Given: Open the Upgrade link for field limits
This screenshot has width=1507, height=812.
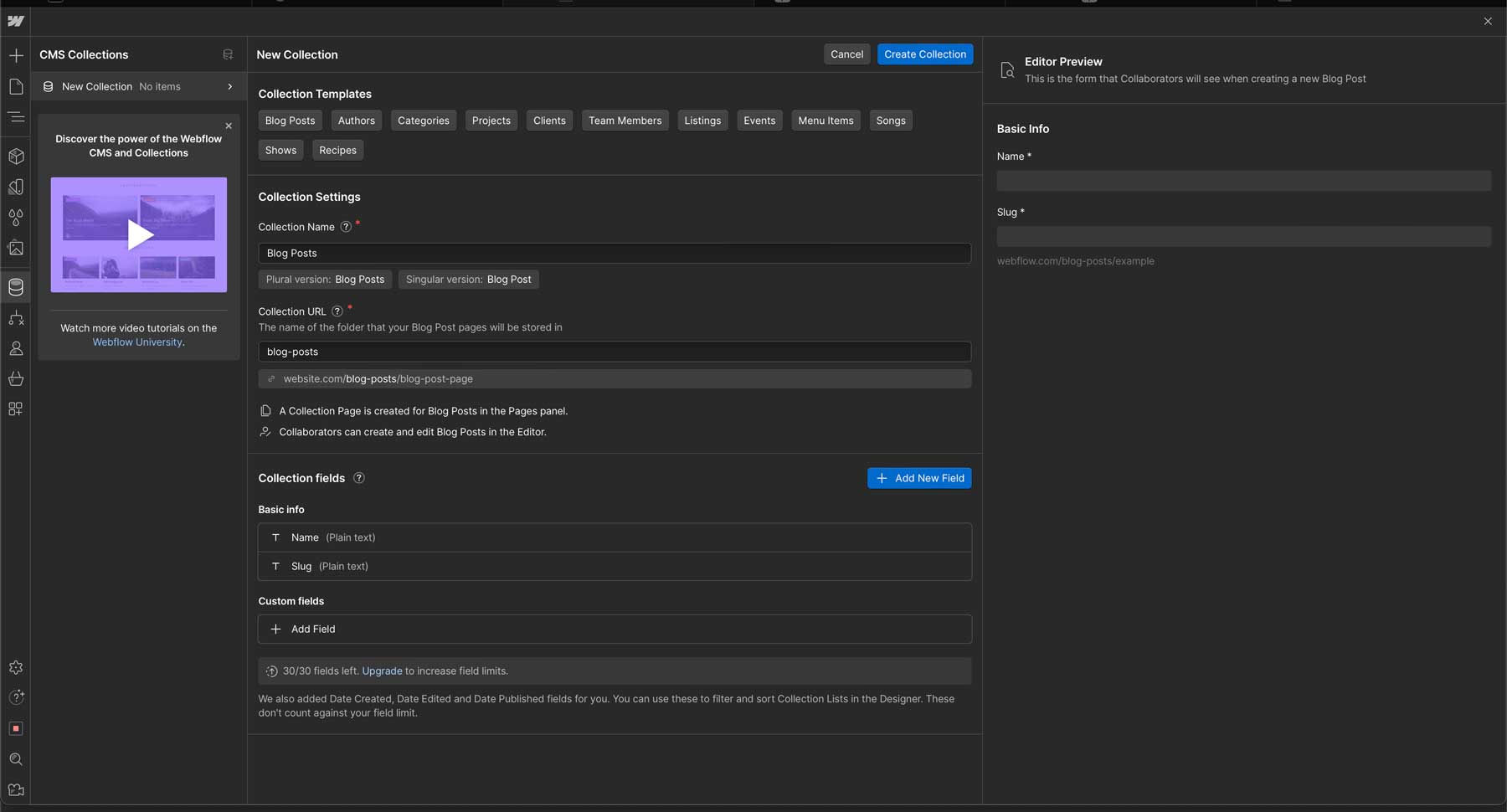Looking at the screenshot, I should (x=382, y=671).
